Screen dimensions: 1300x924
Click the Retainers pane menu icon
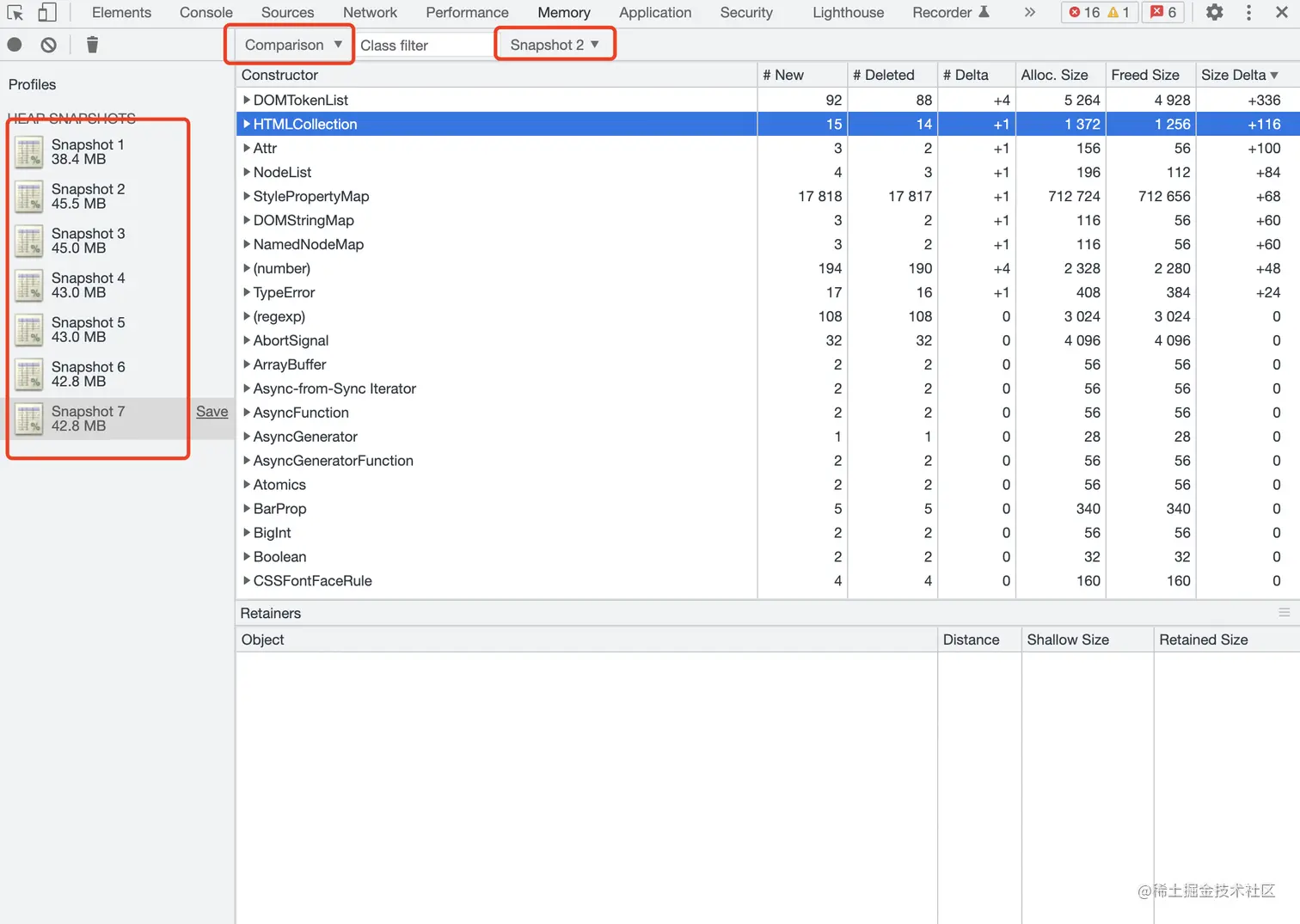[1285, 613]
